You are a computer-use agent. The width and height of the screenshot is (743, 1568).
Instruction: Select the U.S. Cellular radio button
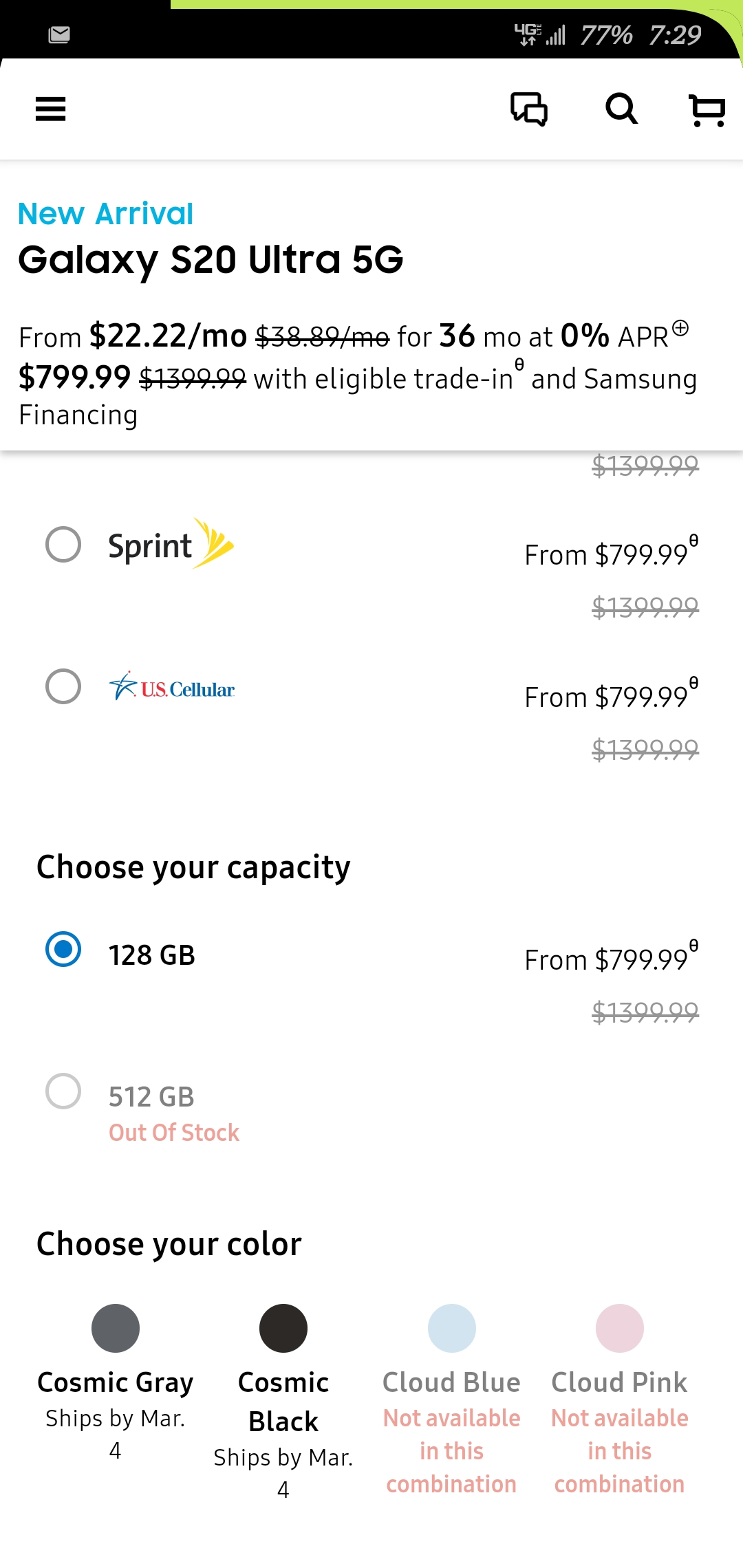[63, 686]
